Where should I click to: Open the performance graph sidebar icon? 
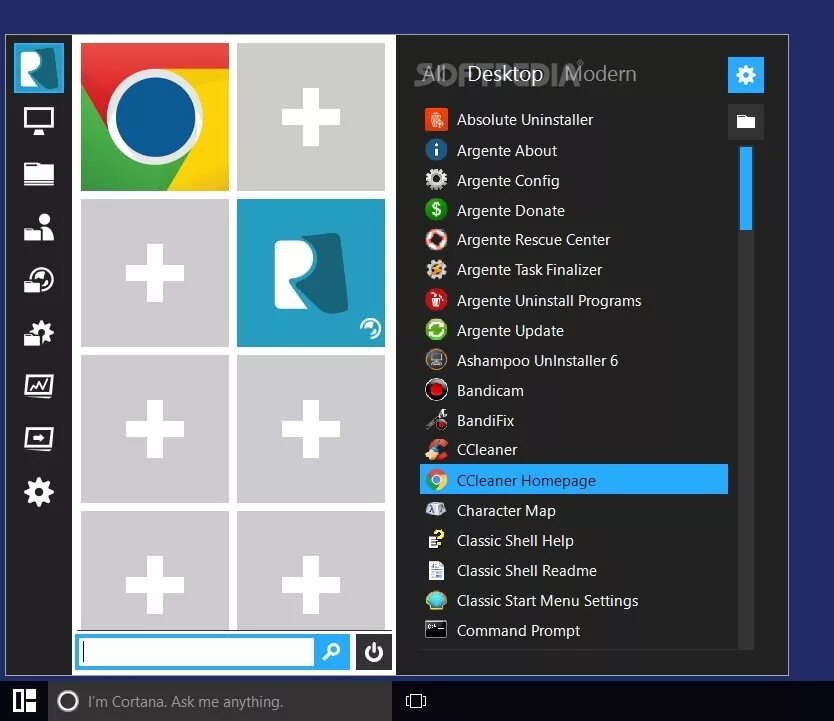[39, 385]
